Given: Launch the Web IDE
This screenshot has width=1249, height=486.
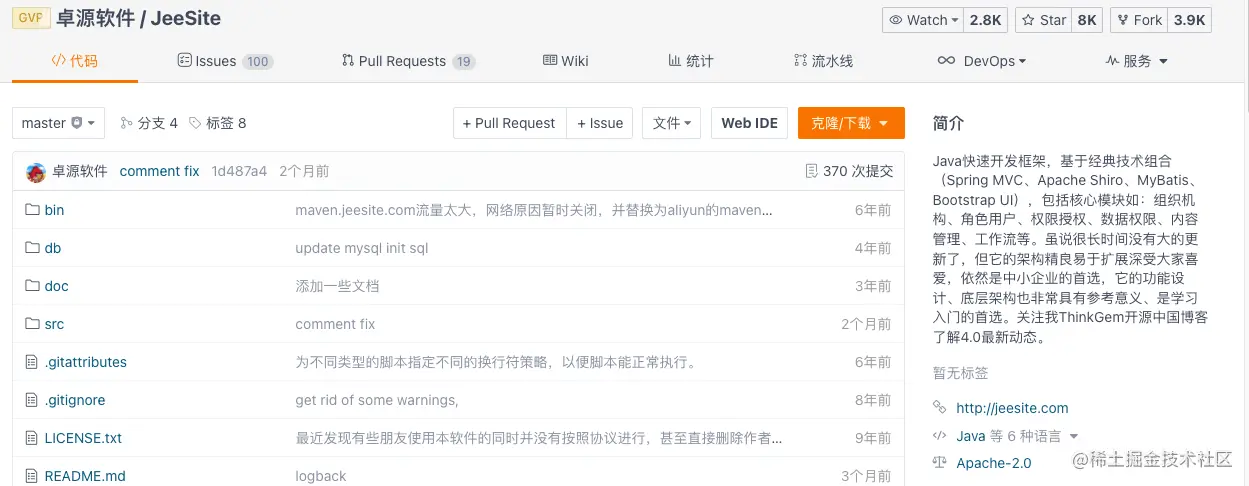Looking at the screenshot, I should point(749,123).
